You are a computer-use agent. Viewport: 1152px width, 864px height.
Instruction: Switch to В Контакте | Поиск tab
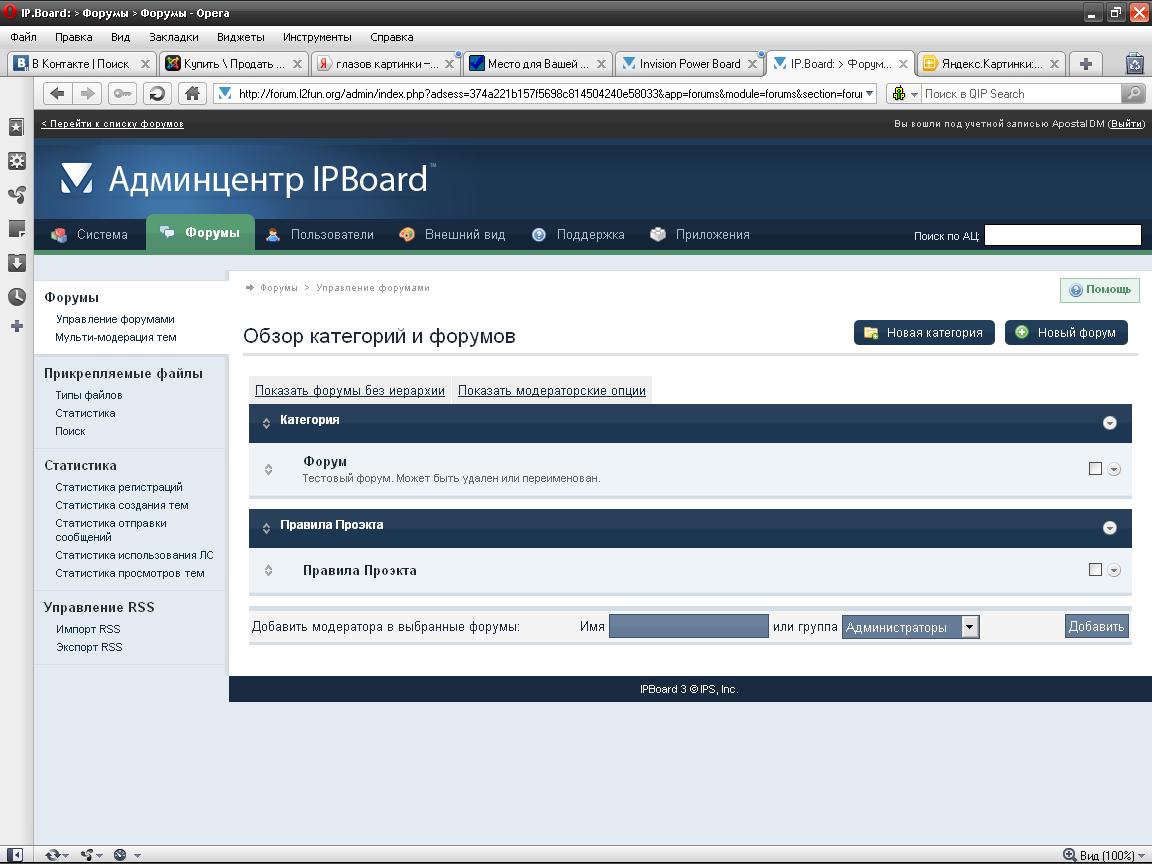[x=80, y=64]
